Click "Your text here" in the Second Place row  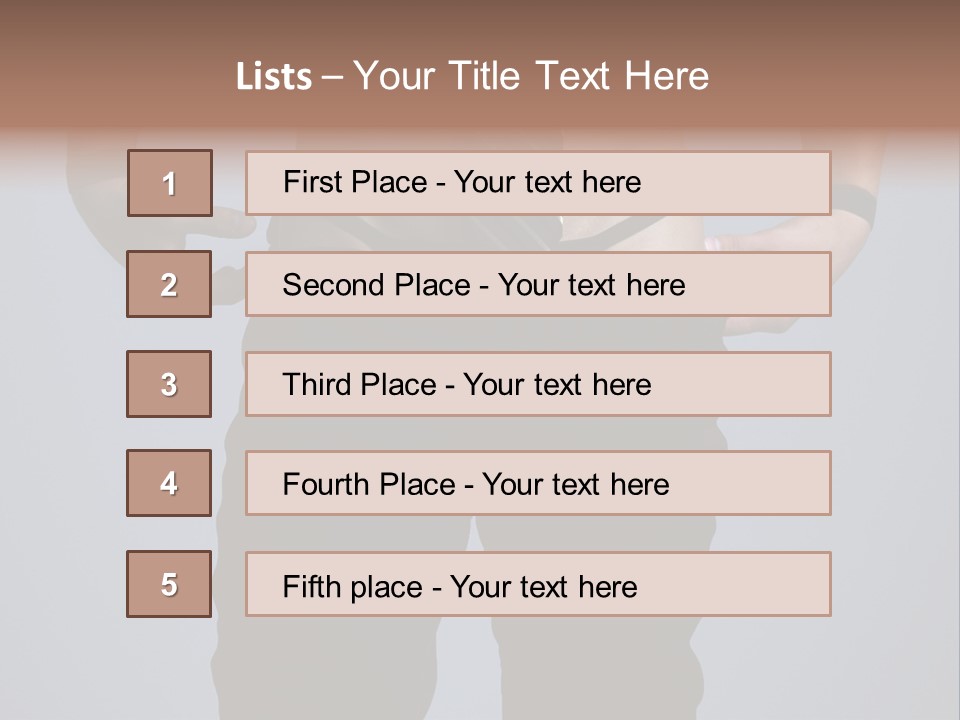pyautogui.click(x=591, y=285)
